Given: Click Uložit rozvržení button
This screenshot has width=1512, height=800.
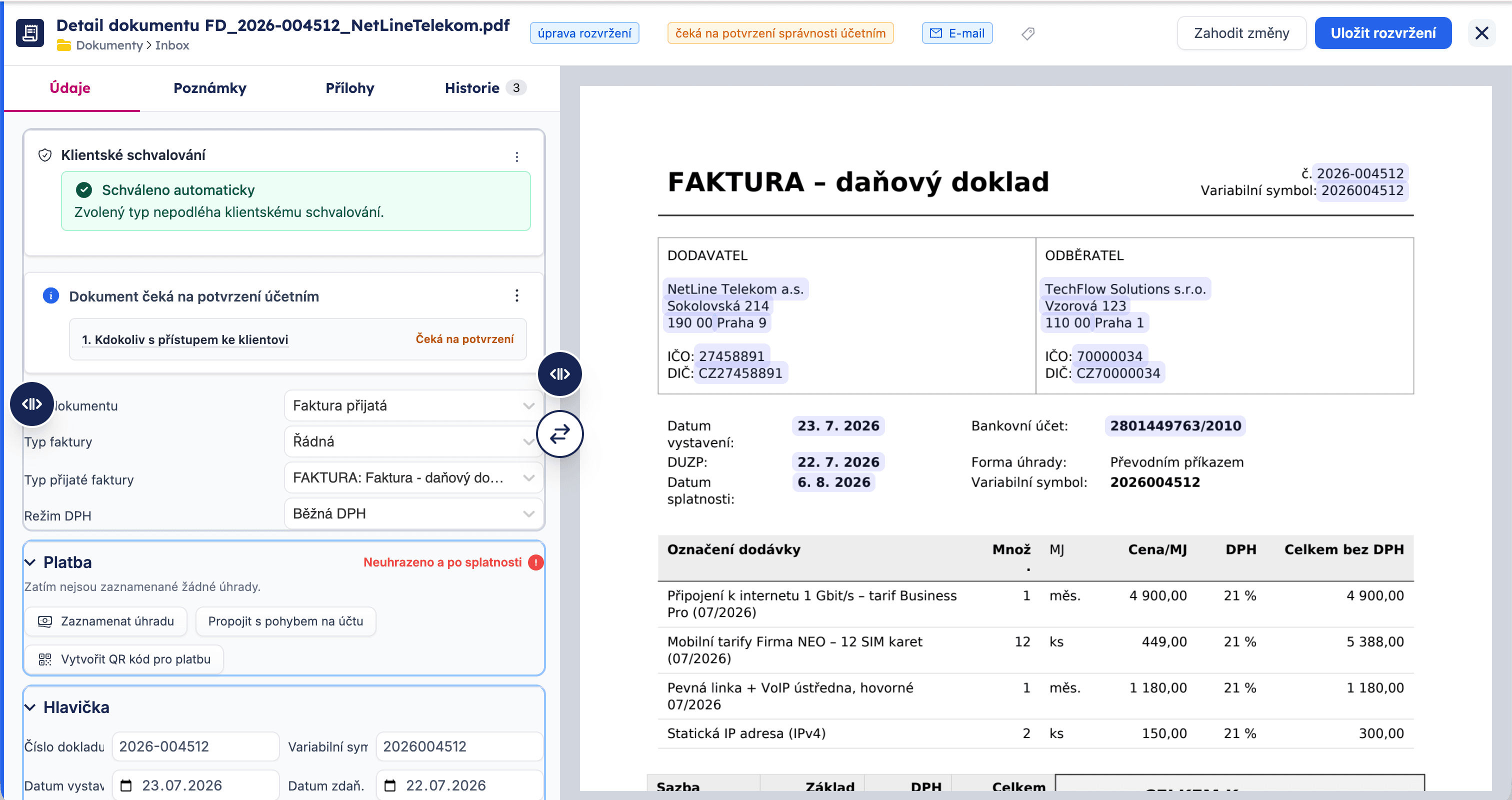Looking at the screenshot, I should (x=1383, y=33).
